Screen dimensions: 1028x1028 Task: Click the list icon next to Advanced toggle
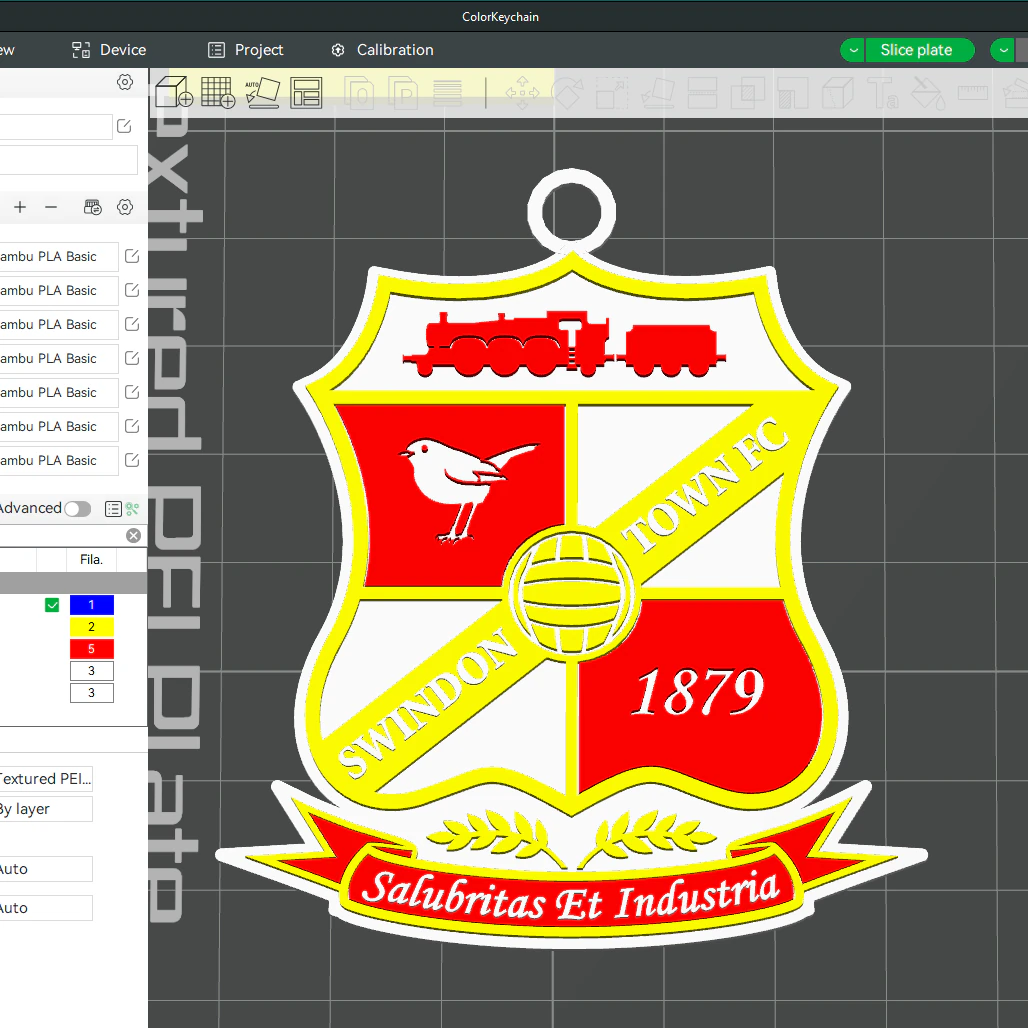(113, 509)
